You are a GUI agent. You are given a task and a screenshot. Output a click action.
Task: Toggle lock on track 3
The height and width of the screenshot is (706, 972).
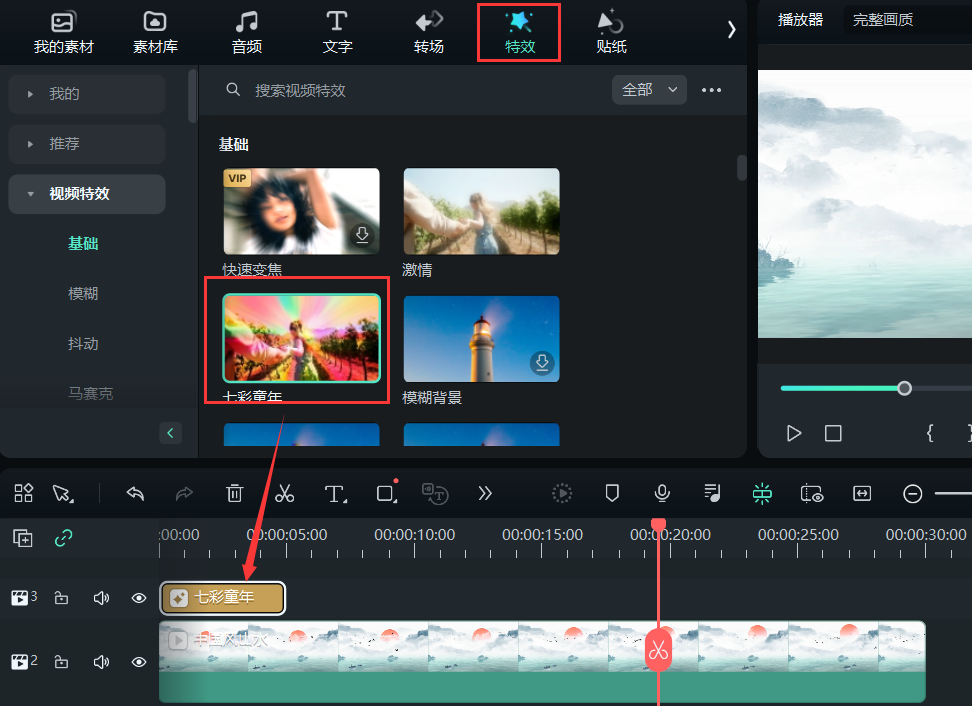pyautogui.click(x=61, y=598)
